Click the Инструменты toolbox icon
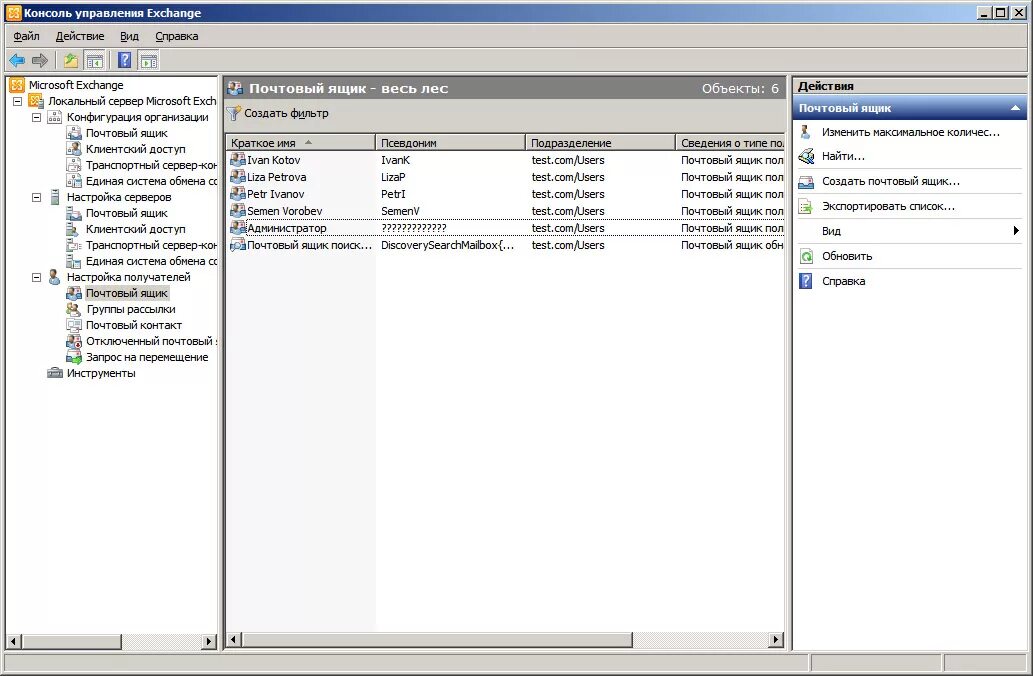1033x676 pixels. coord(55,373)
